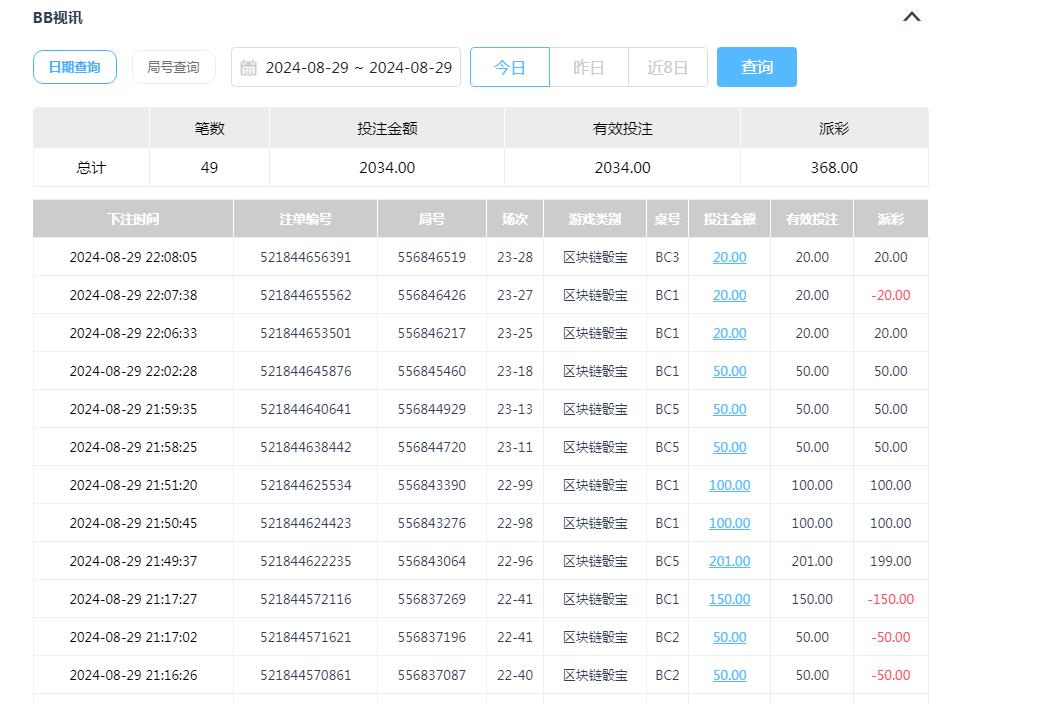
Task: Click the 查询 search button
Action: point(757,67)
